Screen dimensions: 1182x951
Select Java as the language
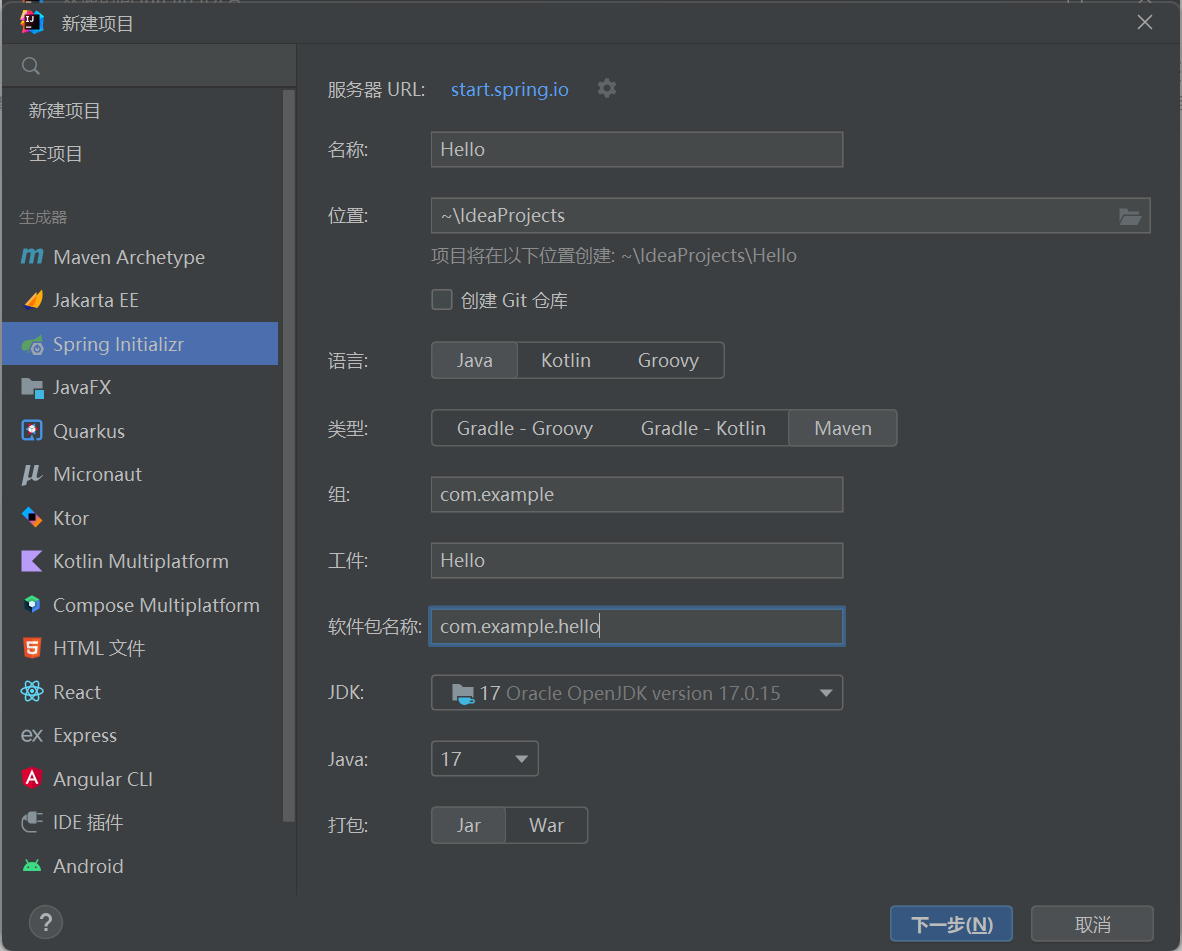[474, 360]
